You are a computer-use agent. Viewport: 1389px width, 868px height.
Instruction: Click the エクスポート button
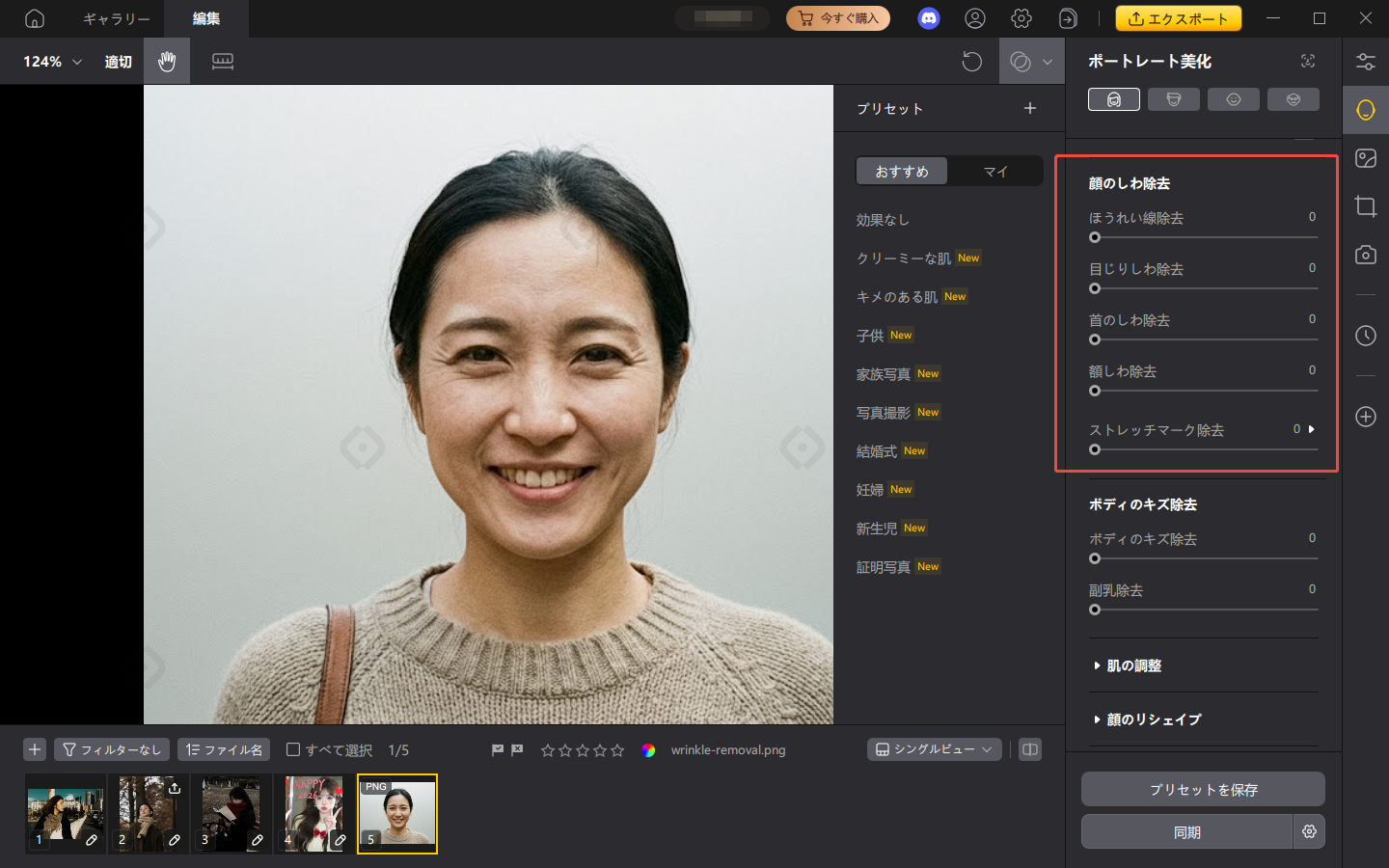click(x=1178, y=18)
